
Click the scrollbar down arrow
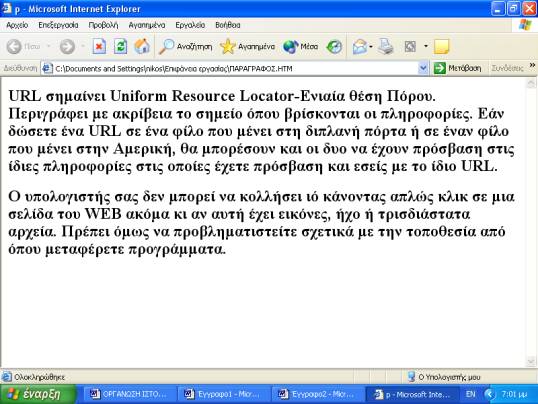(x=530, y=361)
